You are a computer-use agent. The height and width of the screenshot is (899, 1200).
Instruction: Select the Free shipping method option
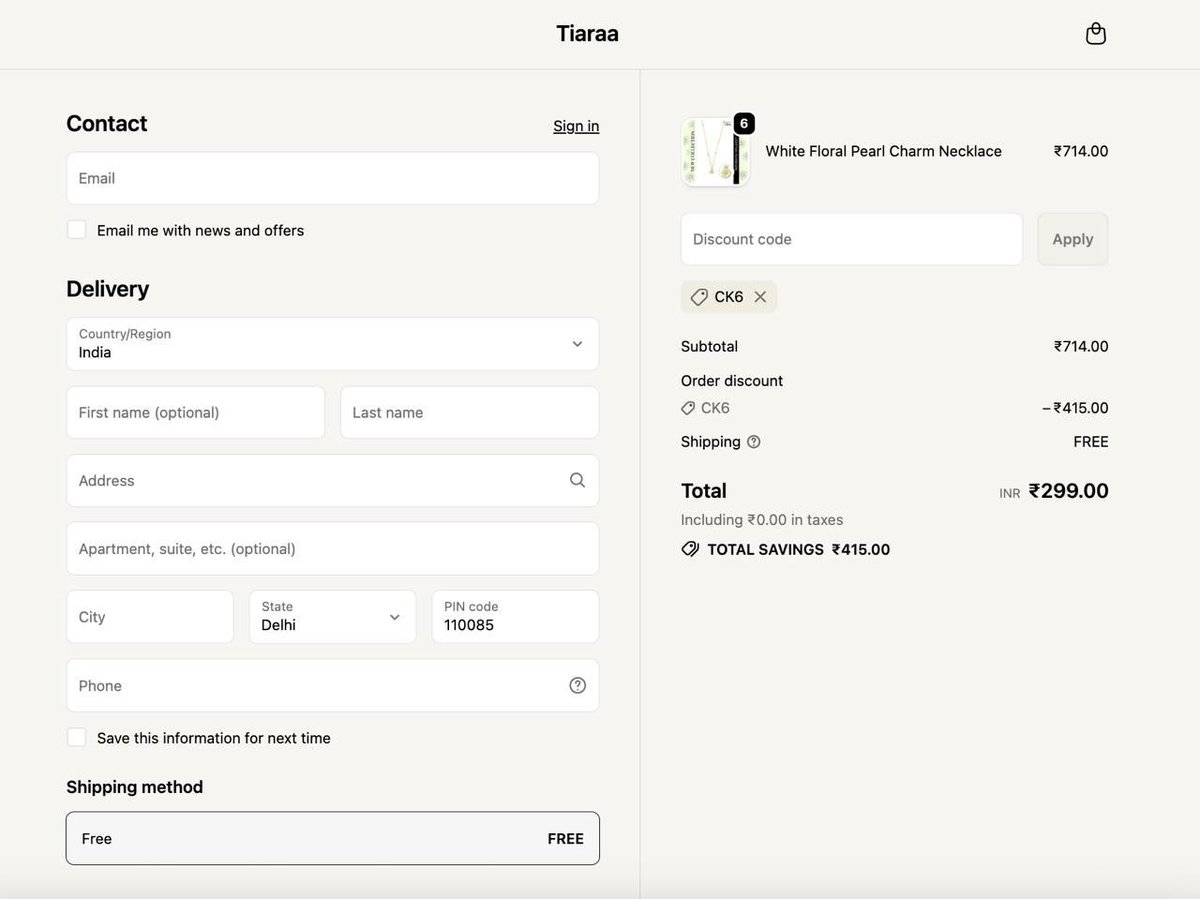(x=333, y=838)
